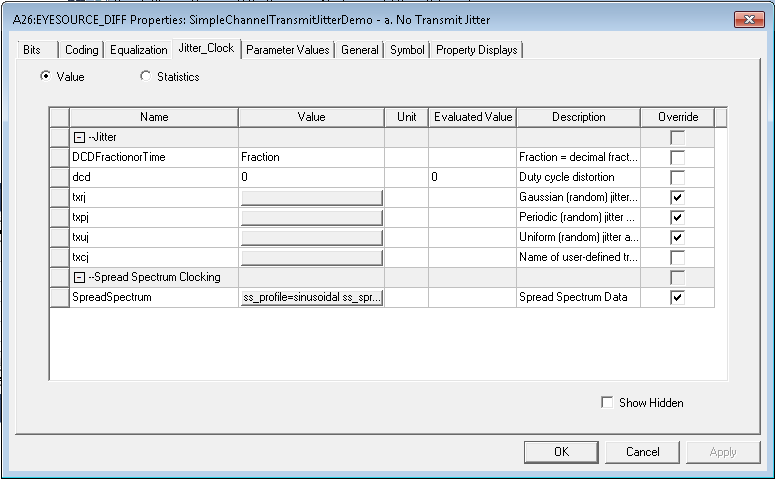Click the Override column header
The width and height of the screenshot is (775, 479).
coord(678,117)
